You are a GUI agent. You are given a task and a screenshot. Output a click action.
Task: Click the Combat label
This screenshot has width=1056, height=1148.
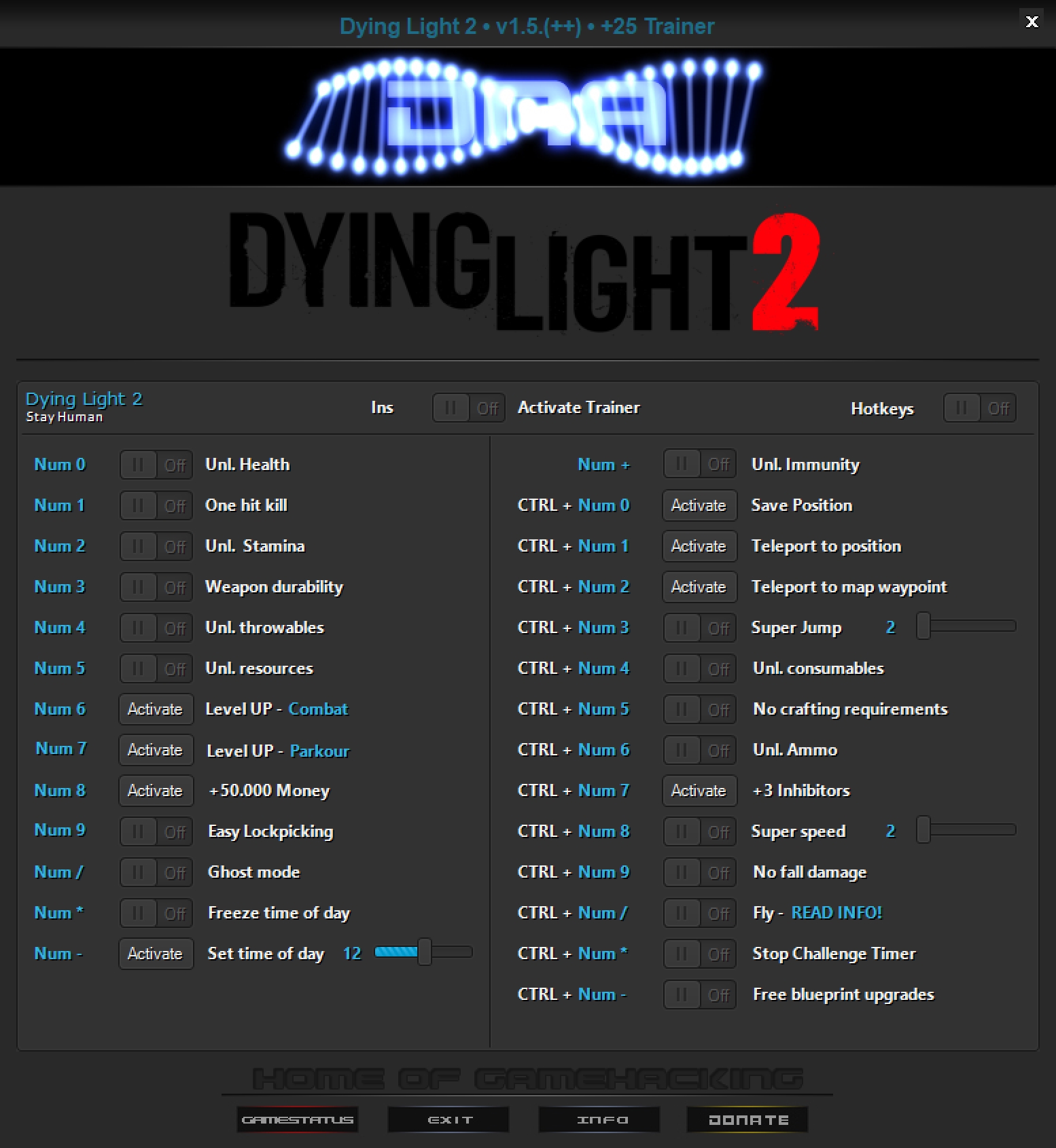click(x=318, y=709)
